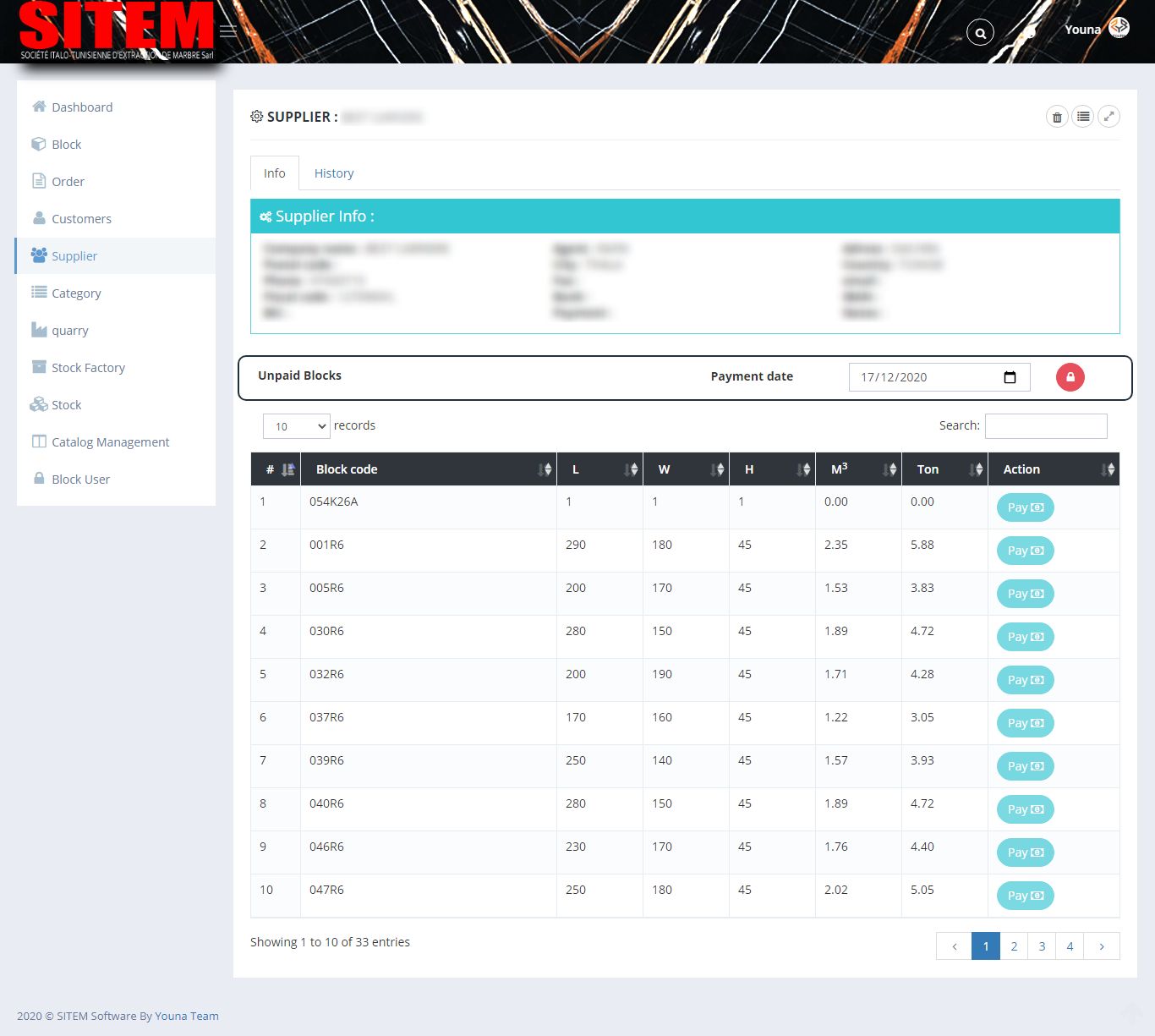Open the Youna user avatar
1155x1036 pixels.
click(x=1119, y=28)
